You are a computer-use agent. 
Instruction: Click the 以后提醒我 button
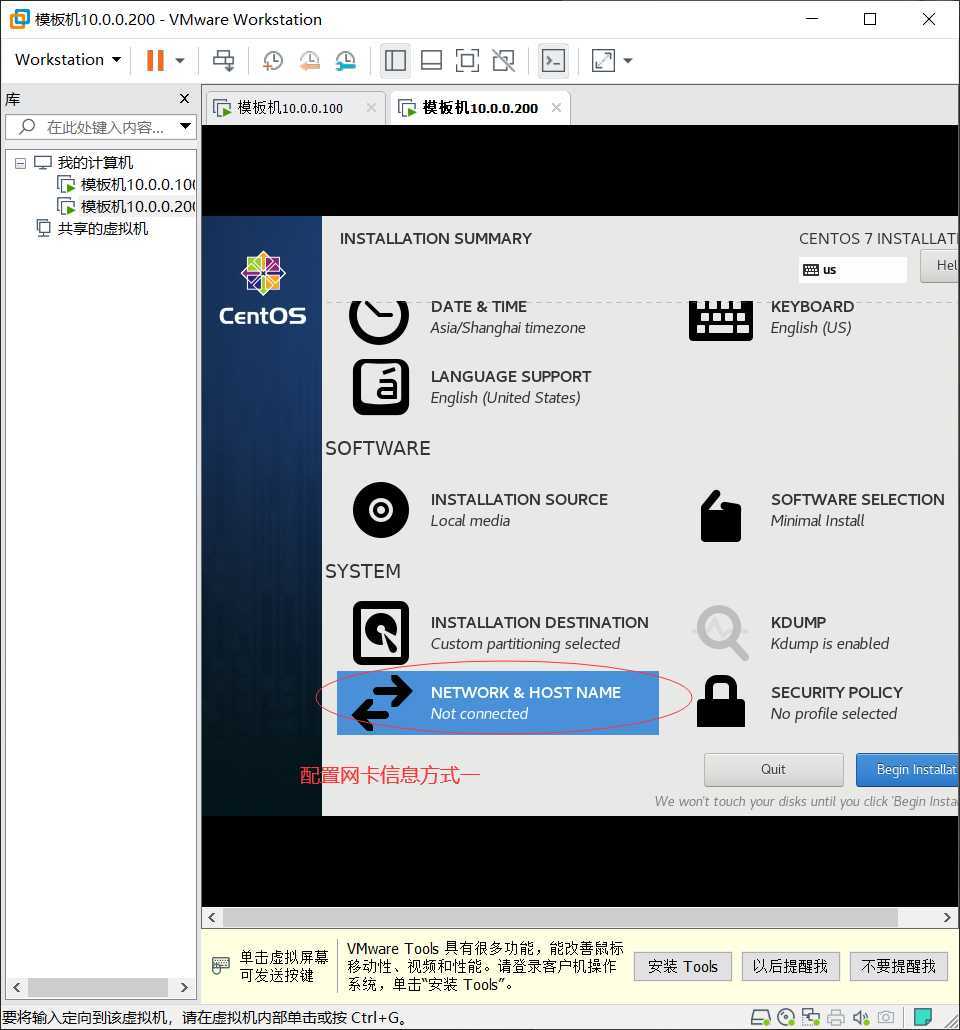pyautogui.click(x=790, y=966)
